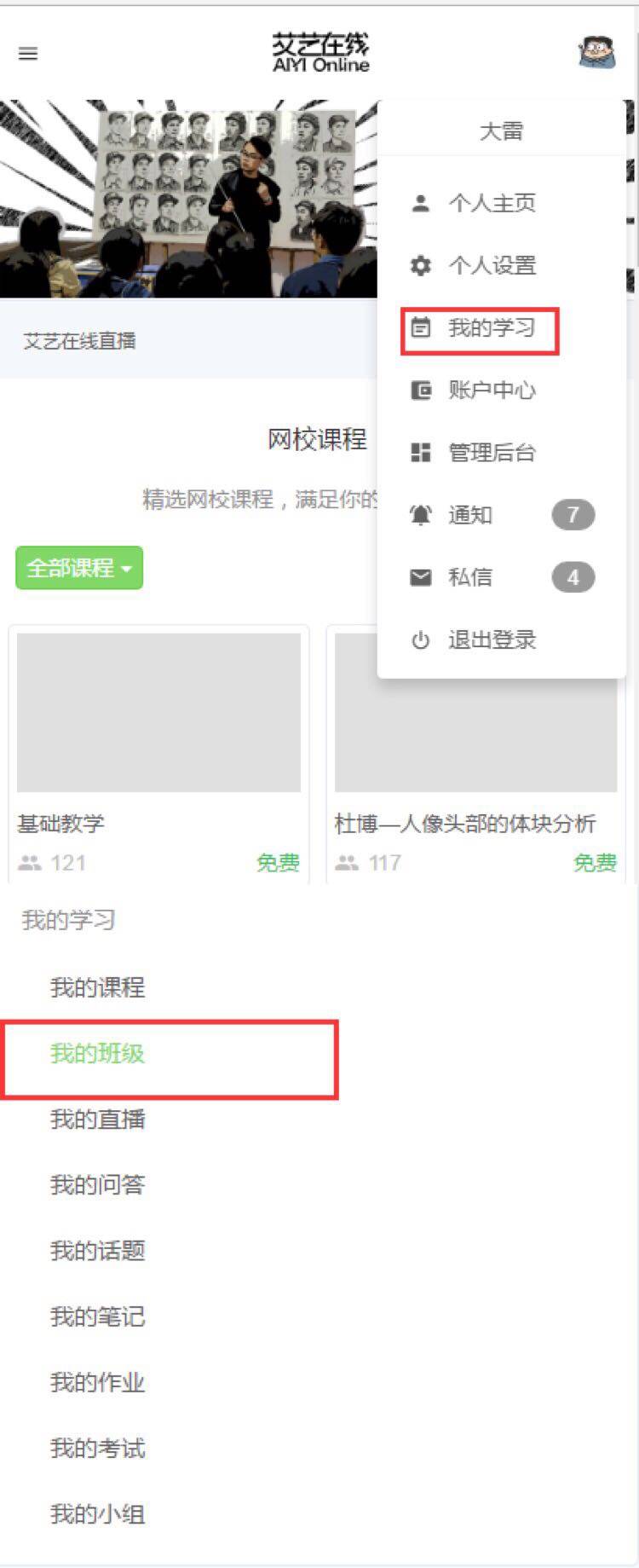Go to 我的直播 link
Screen dimensions: 639x1568
tap(98, 1119)
